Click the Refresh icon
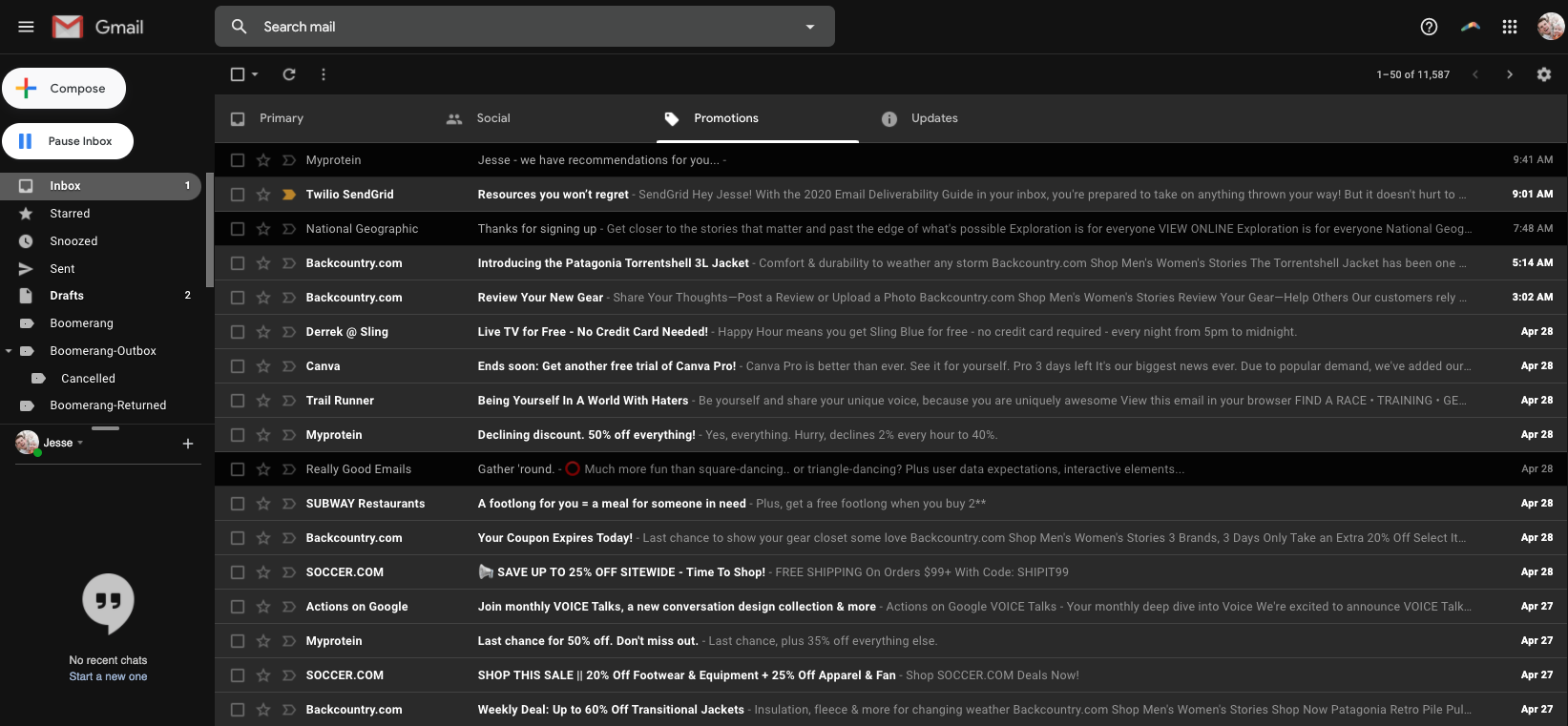1568x726 pixels. tap(289, 74)
